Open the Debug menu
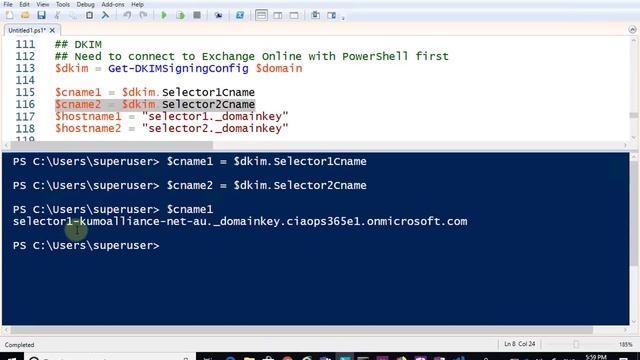Image resolution: width=640 pixels, height=360 pixels. (x=85, y=4)
